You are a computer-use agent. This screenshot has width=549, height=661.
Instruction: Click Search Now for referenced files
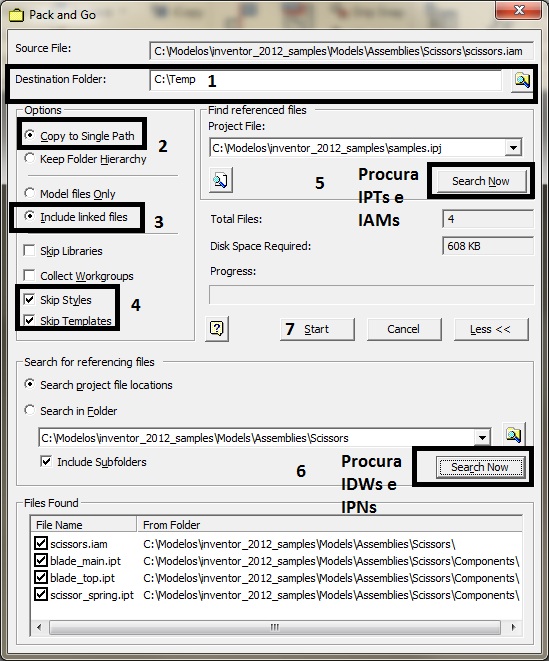pos(481,181)
